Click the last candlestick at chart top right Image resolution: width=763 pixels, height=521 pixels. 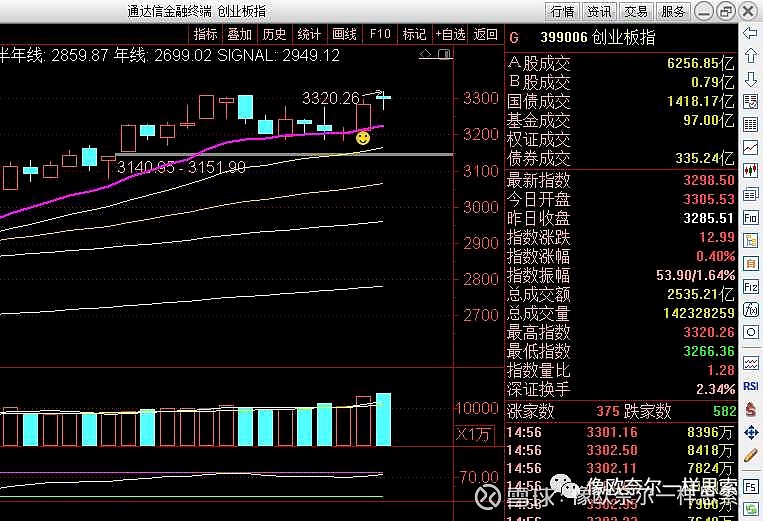[383, 99]
